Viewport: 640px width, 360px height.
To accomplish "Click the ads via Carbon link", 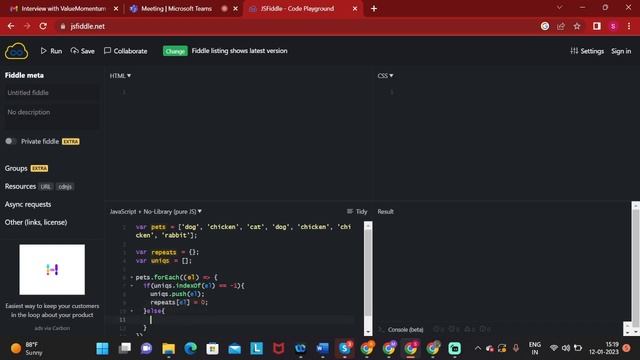I will tap(52, 328).
